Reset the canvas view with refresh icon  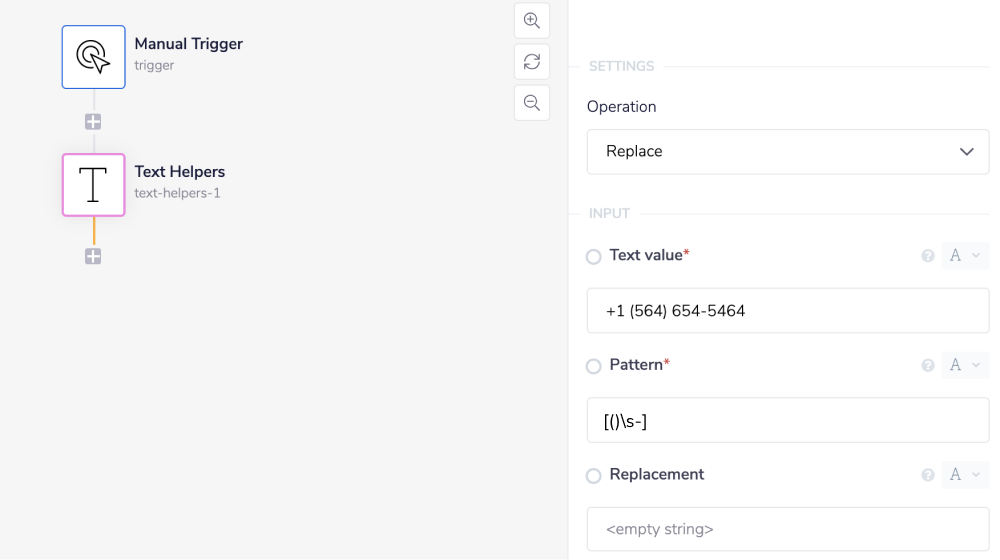532,62
